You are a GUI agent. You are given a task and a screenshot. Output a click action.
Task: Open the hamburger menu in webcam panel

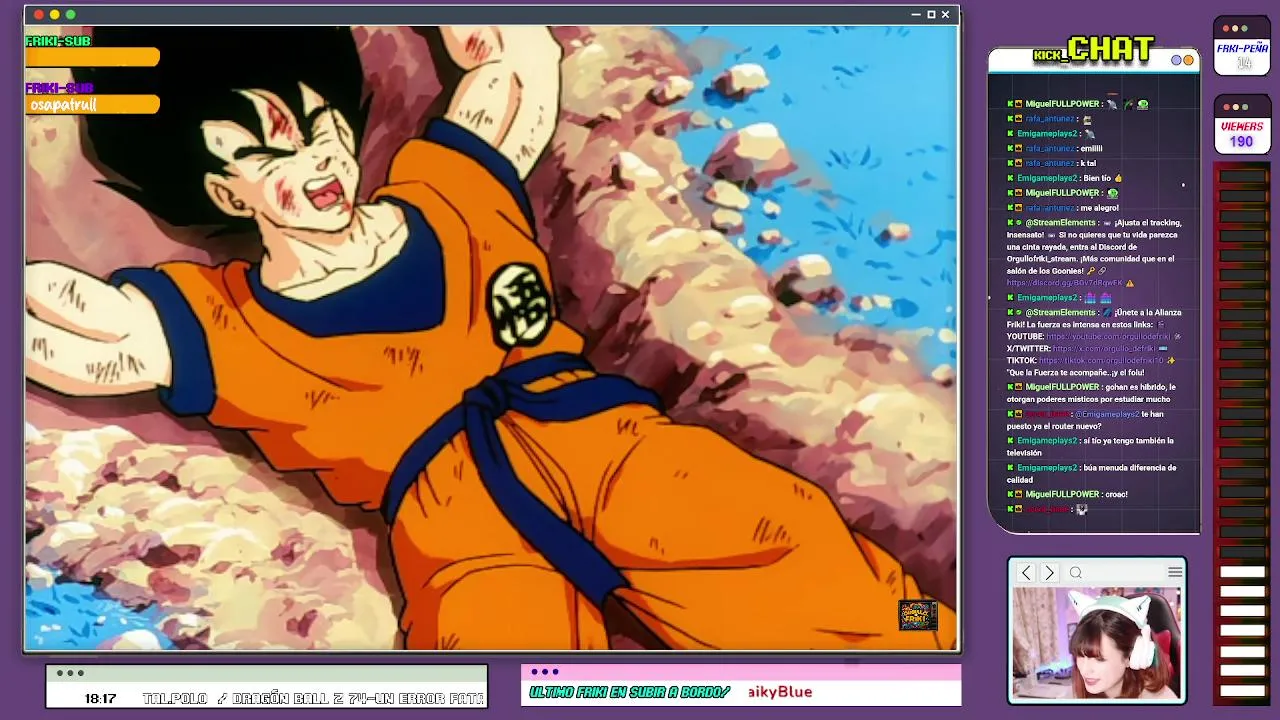[1175, 572]
